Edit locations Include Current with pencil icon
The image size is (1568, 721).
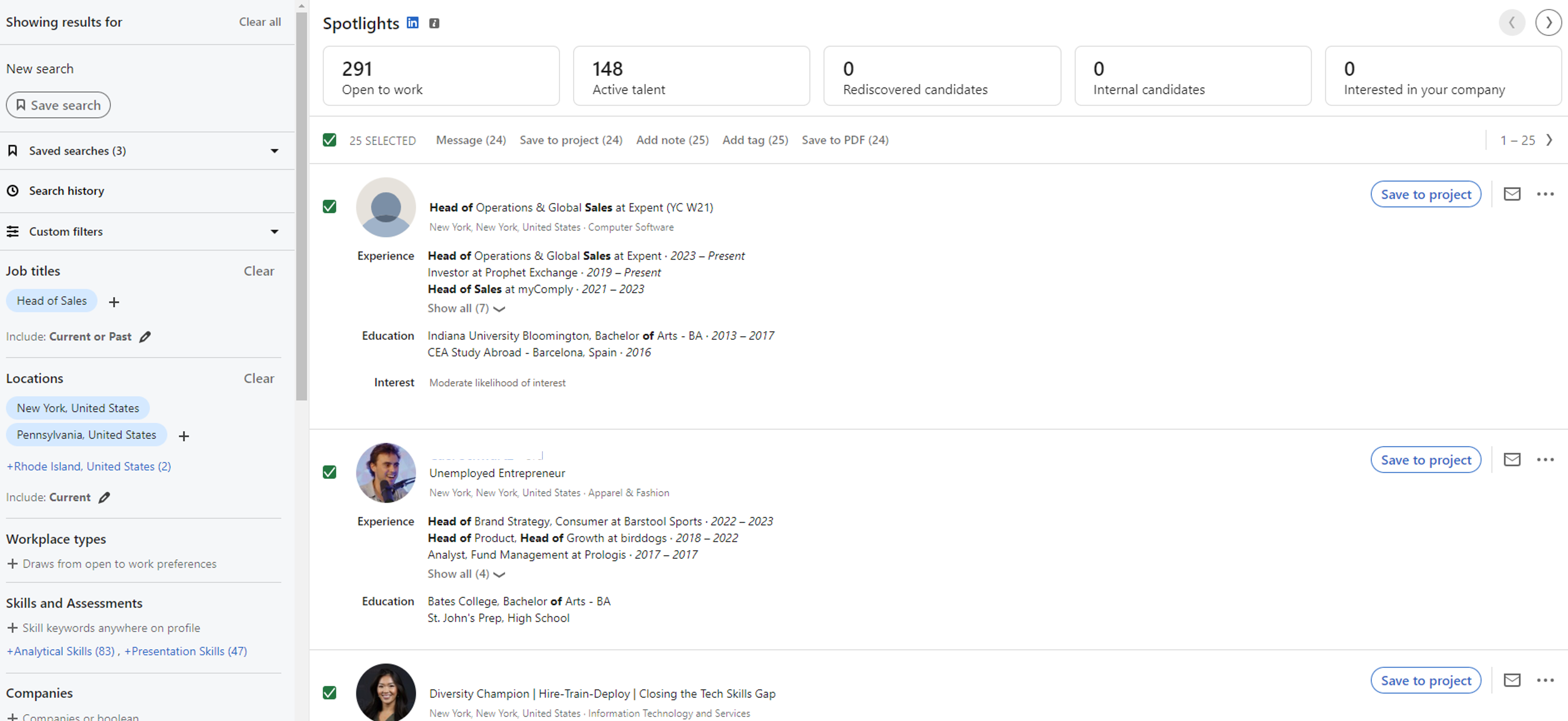point(105,497)
